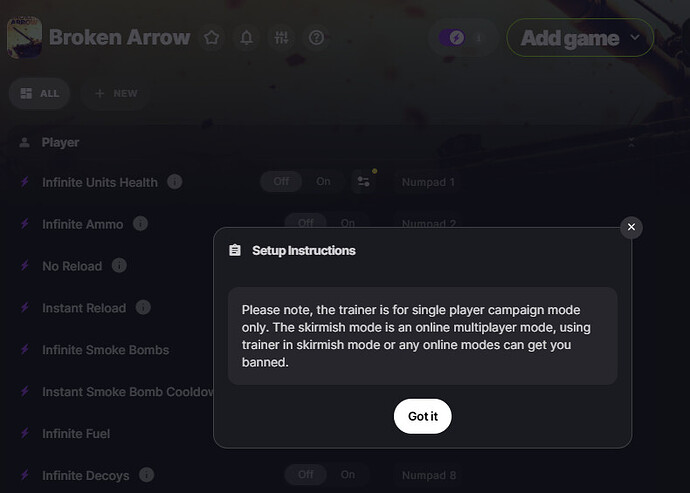Open the help question mark icon
This screenshot has height=493, width=690.
click(317, 38)
